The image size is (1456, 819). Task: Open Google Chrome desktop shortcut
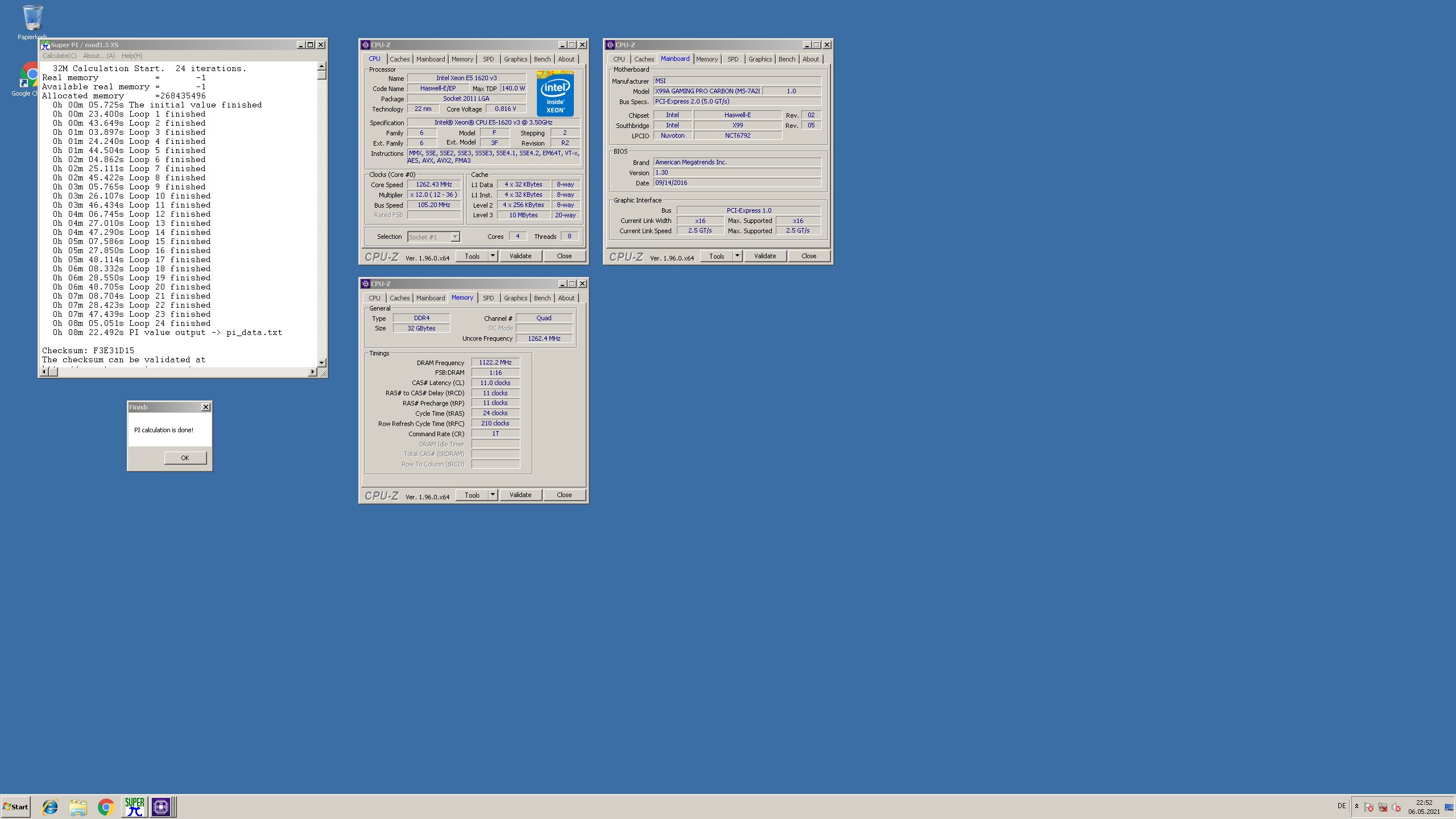pos(27,75)
